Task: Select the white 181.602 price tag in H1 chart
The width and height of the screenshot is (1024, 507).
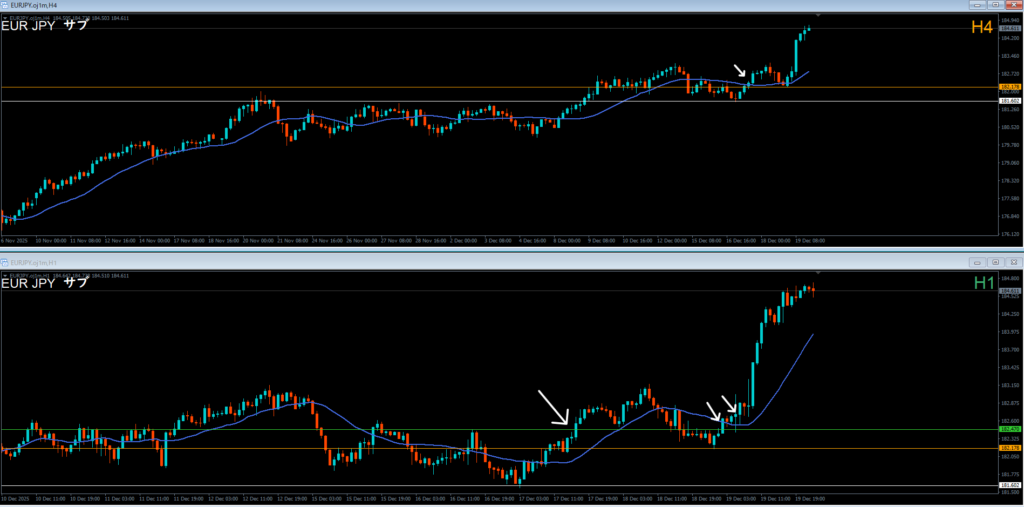Action: tap(1010, 485)
